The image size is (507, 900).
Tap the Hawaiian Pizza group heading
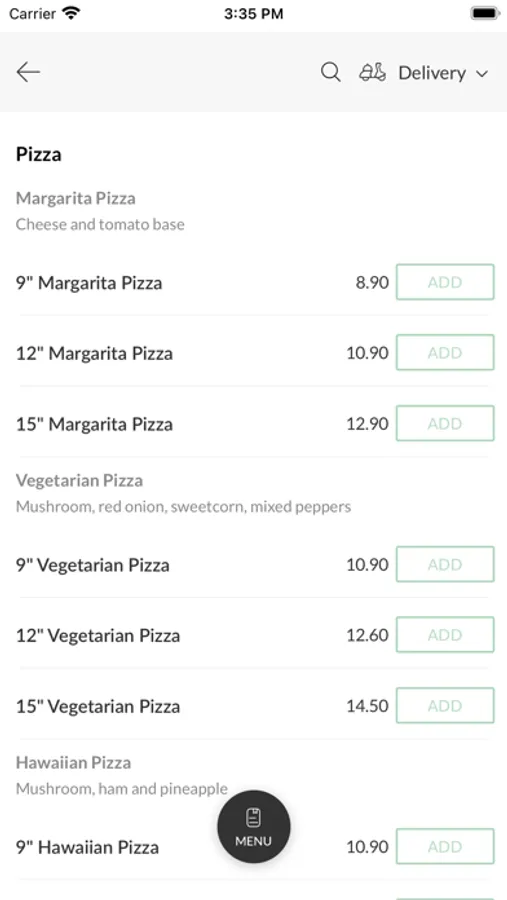pos(73,763)
